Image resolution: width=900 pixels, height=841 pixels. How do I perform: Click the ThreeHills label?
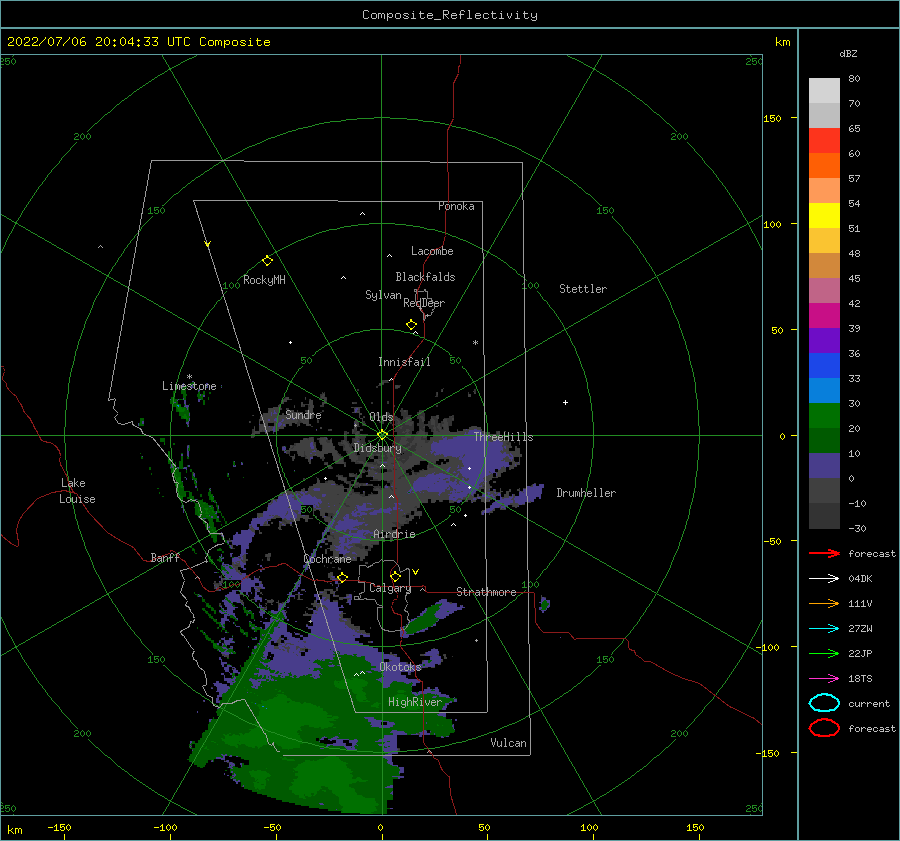503,437
